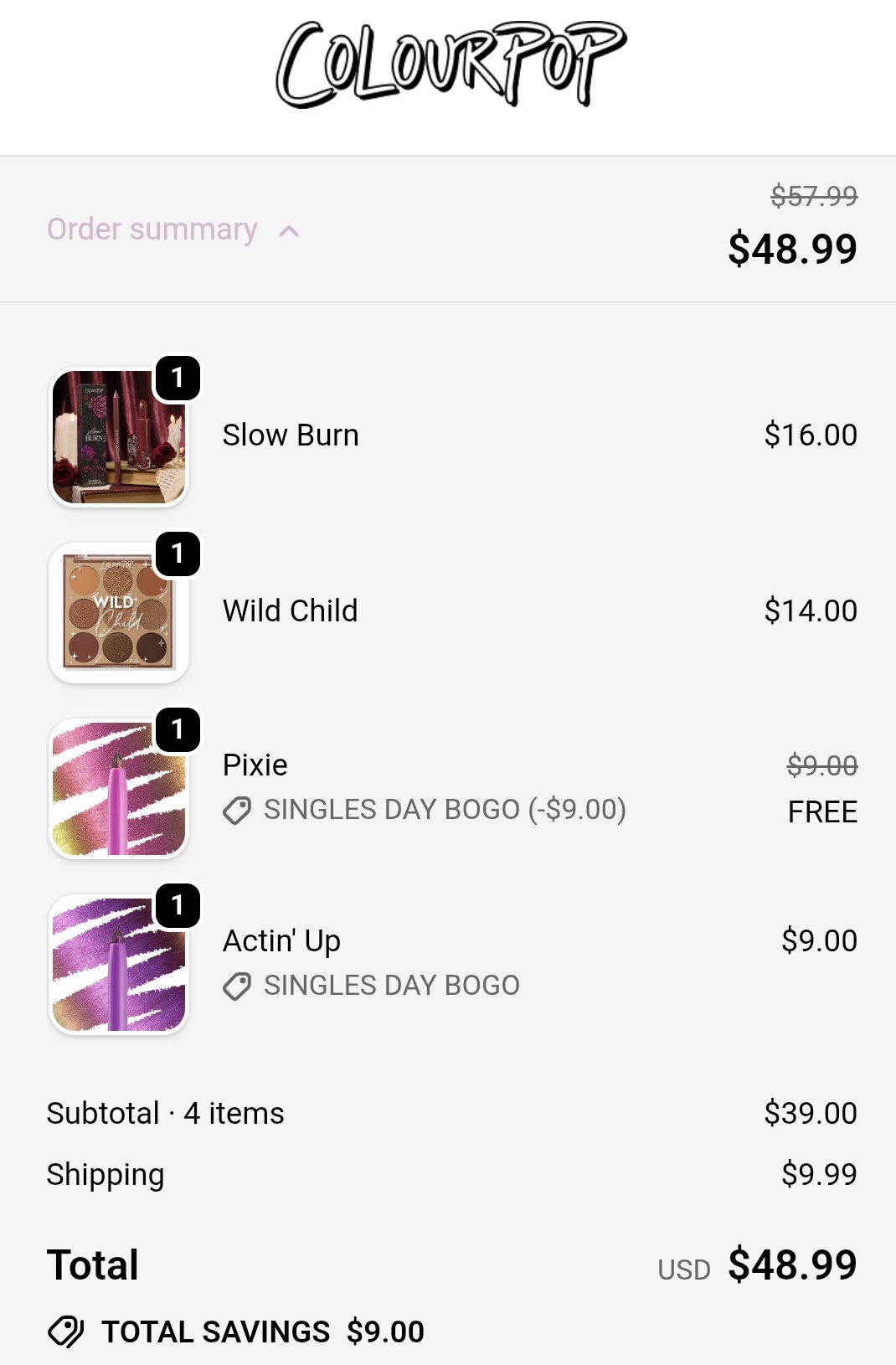Select the Slow Burn product name
Viewport: 896px width, 1365px height.
[x=291, y=435]
